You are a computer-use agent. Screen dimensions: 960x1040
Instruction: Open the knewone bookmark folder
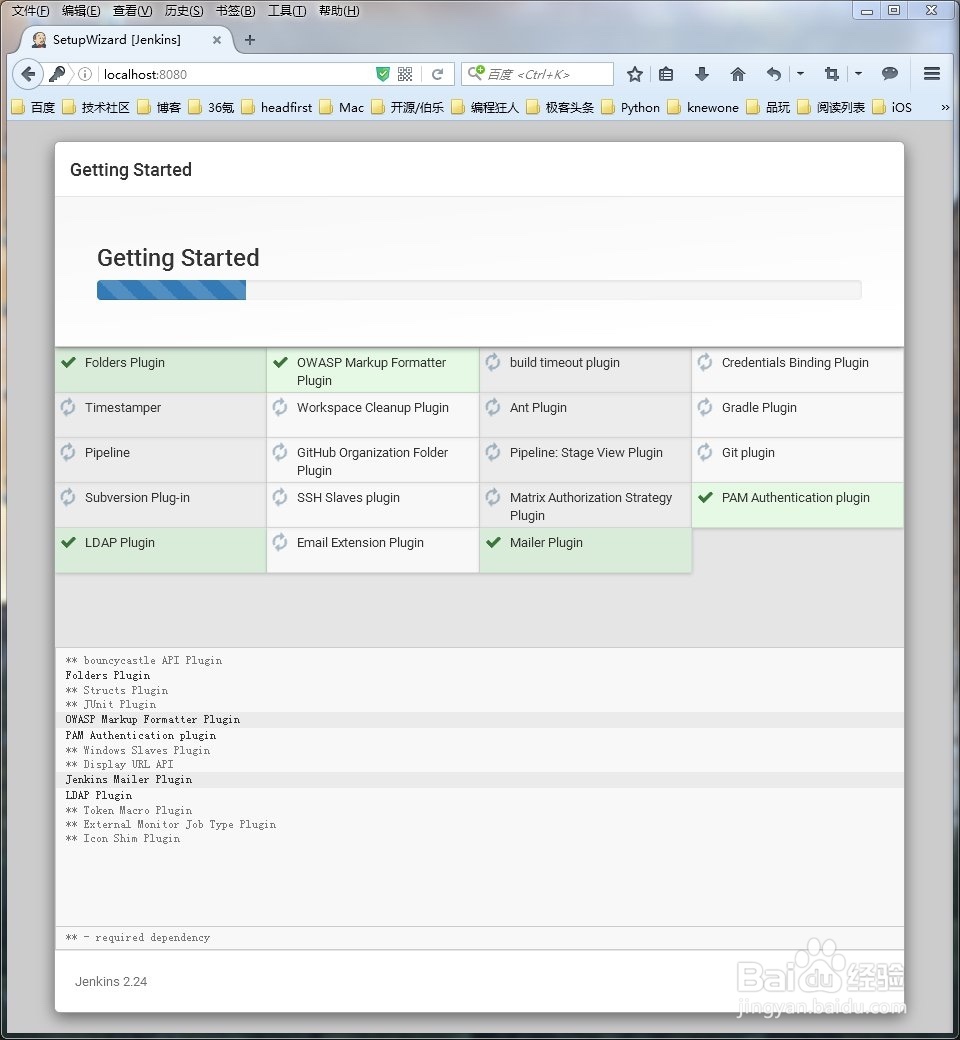click(703, 107)
